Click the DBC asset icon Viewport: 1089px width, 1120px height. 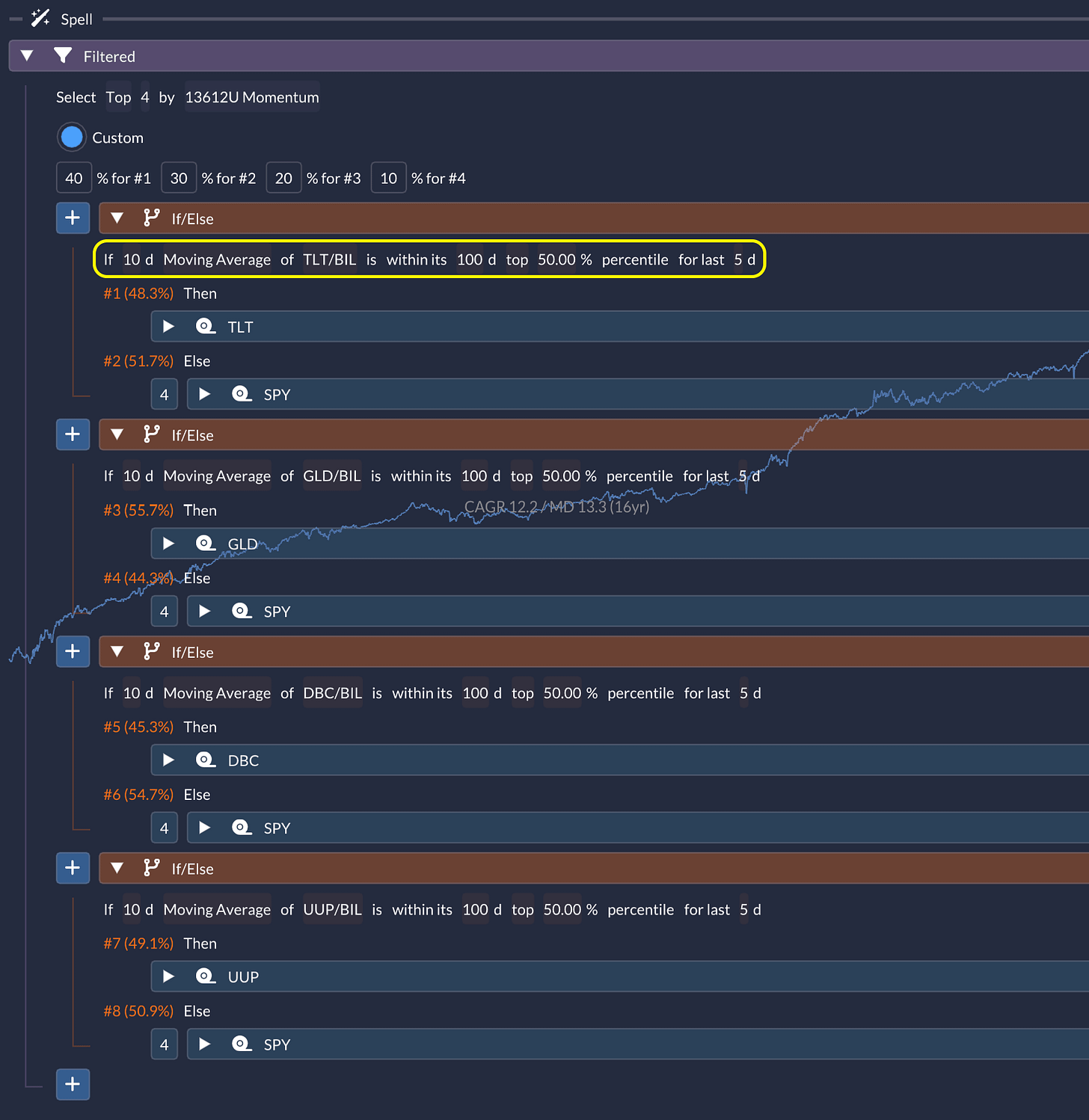point(205,760)
